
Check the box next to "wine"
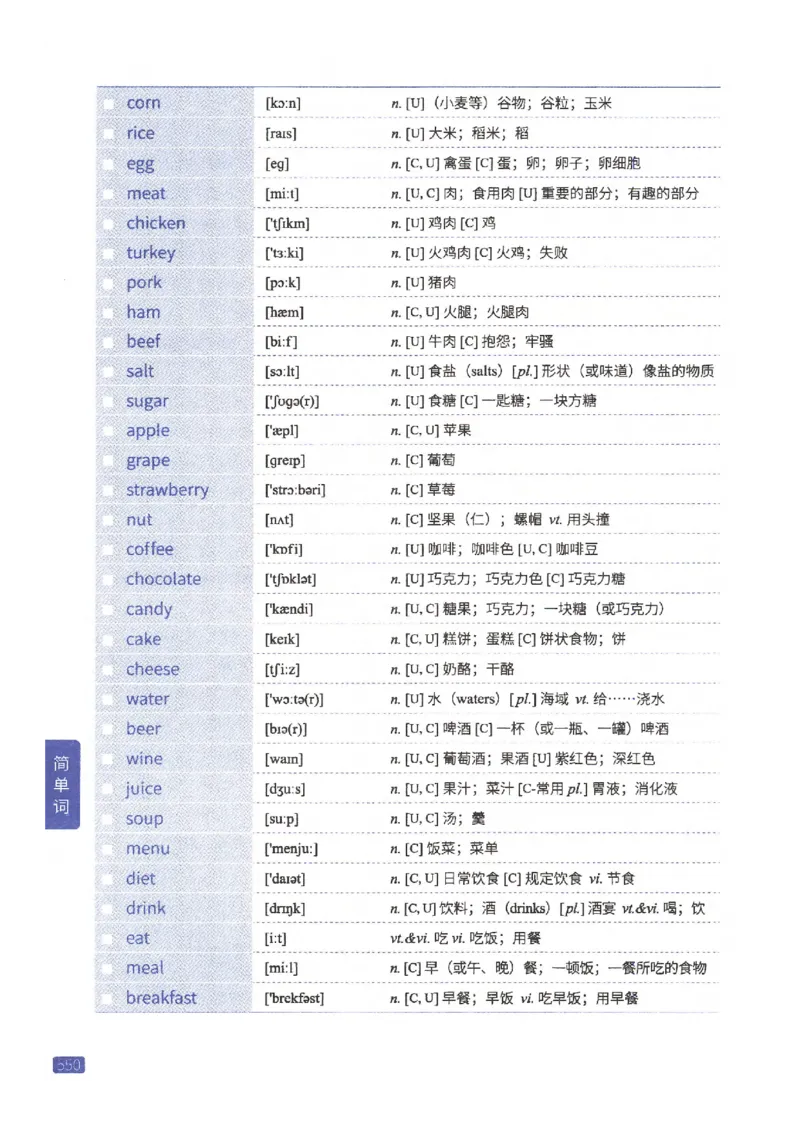click(108, 759)
